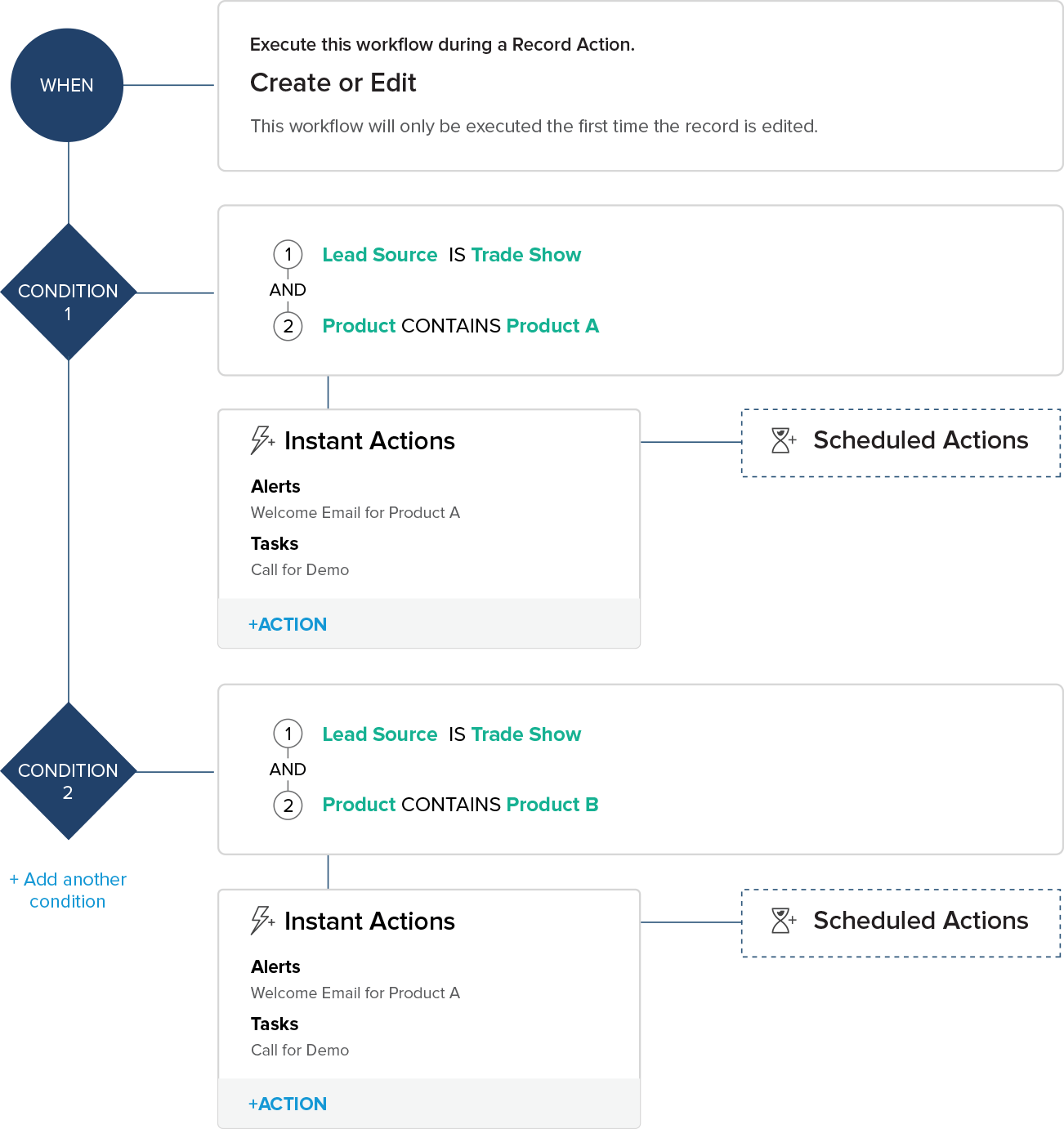
Task: Click criteria number 1 circle in Condition 1
Action: click(288, 255)
